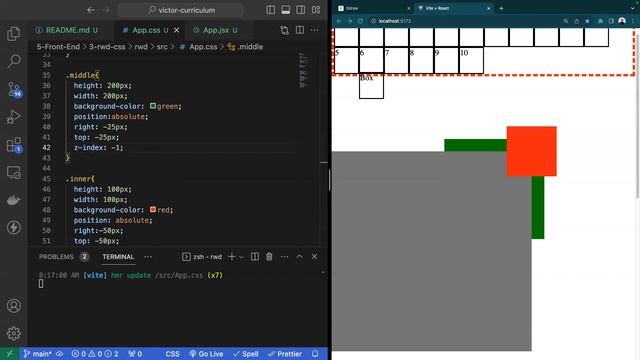Open terminal more actions menu
Viewport: 640px width, 360px height.
[284, 257]
